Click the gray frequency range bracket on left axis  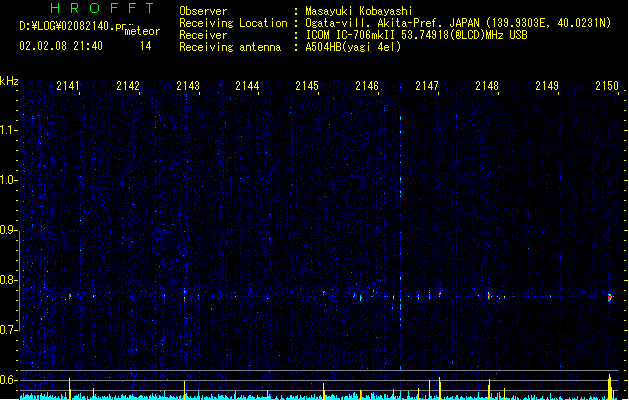click(x=19, y=281)
